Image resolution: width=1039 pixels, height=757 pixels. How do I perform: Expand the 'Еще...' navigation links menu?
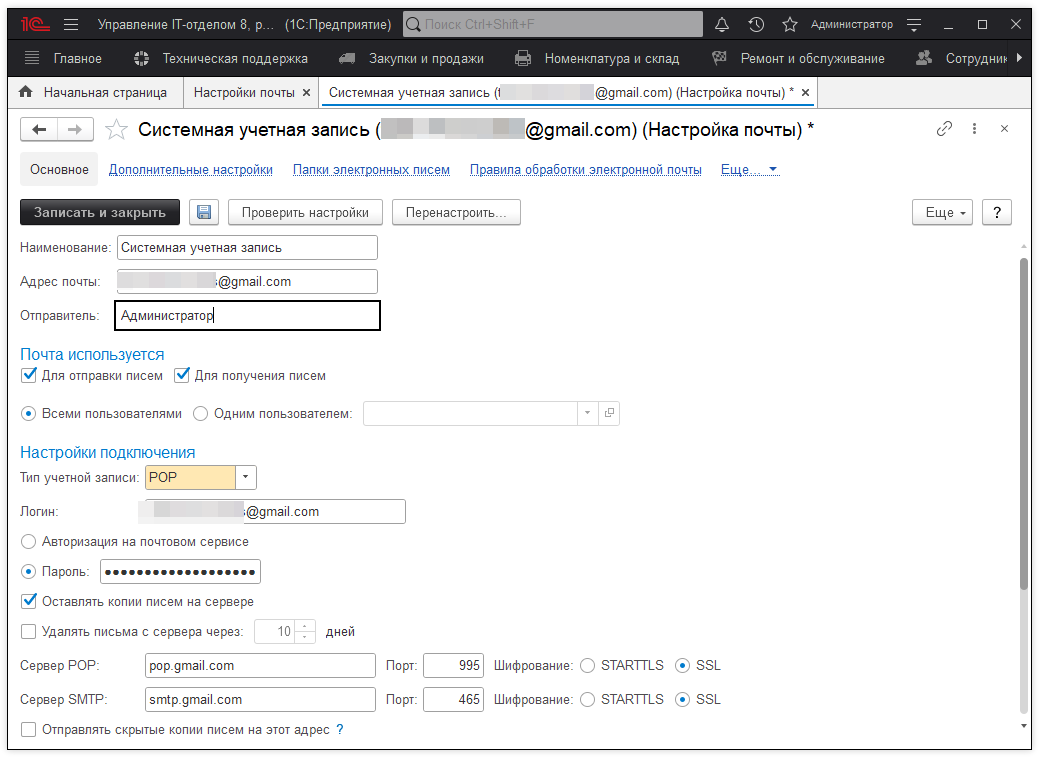749,170
